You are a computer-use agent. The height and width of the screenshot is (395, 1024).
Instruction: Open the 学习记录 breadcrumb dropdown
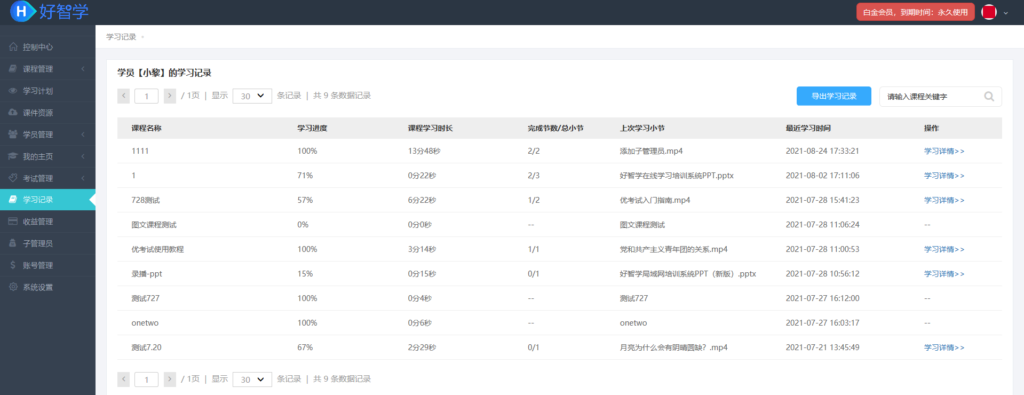143,37
